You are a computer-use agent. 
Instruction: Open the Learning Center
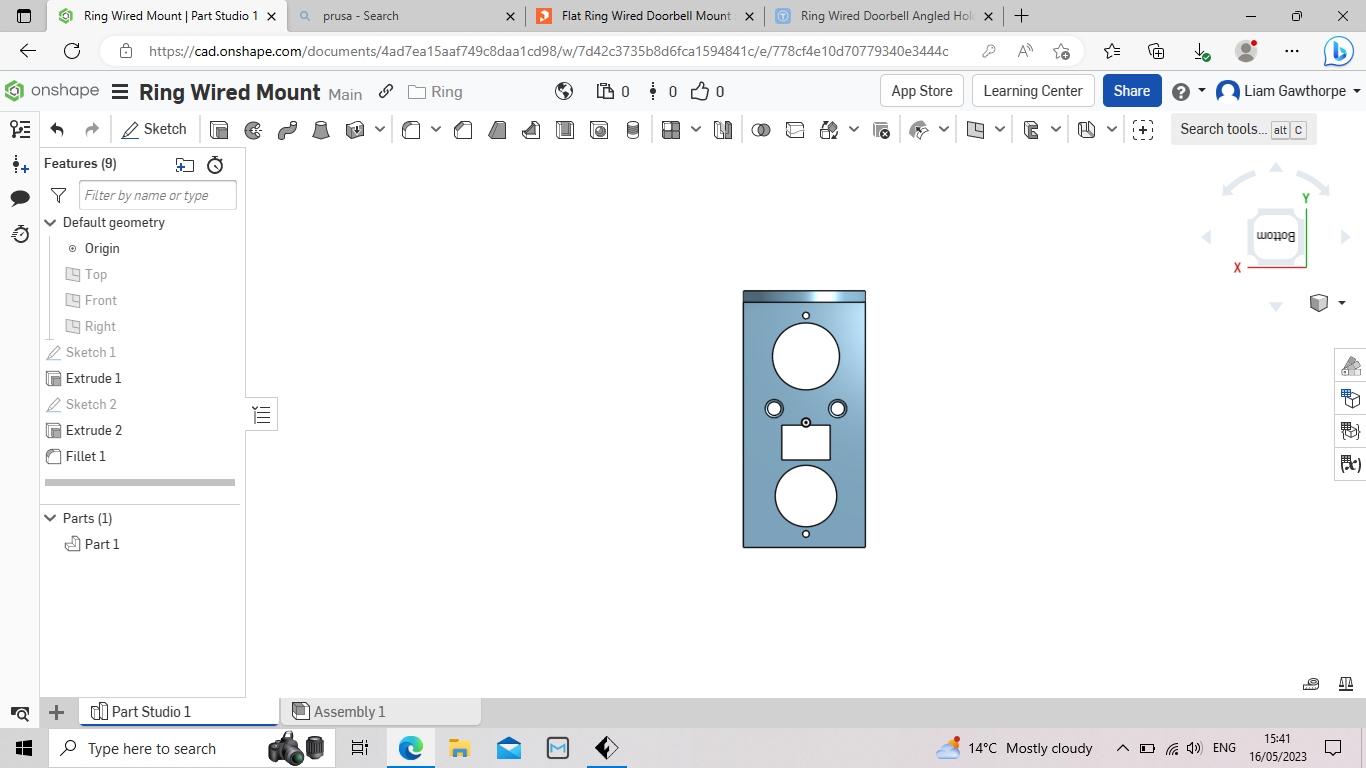[1033, 91]
